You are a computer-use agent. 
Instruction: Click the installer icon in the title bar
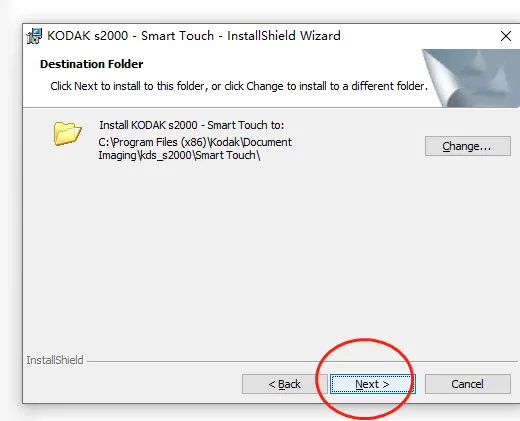[34, 36]
